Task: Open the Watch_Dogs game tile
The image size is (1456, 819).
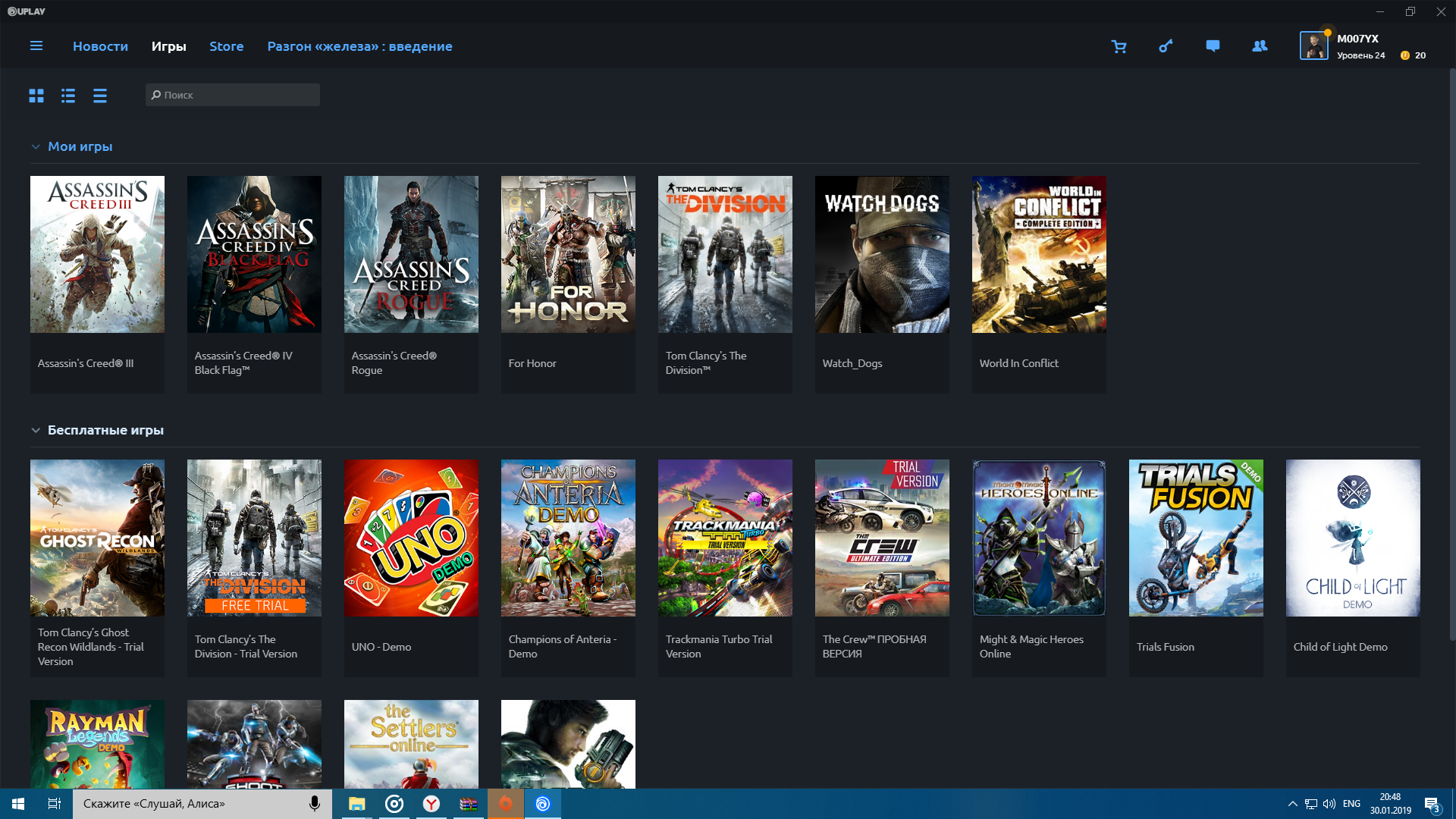Action: 882,284
